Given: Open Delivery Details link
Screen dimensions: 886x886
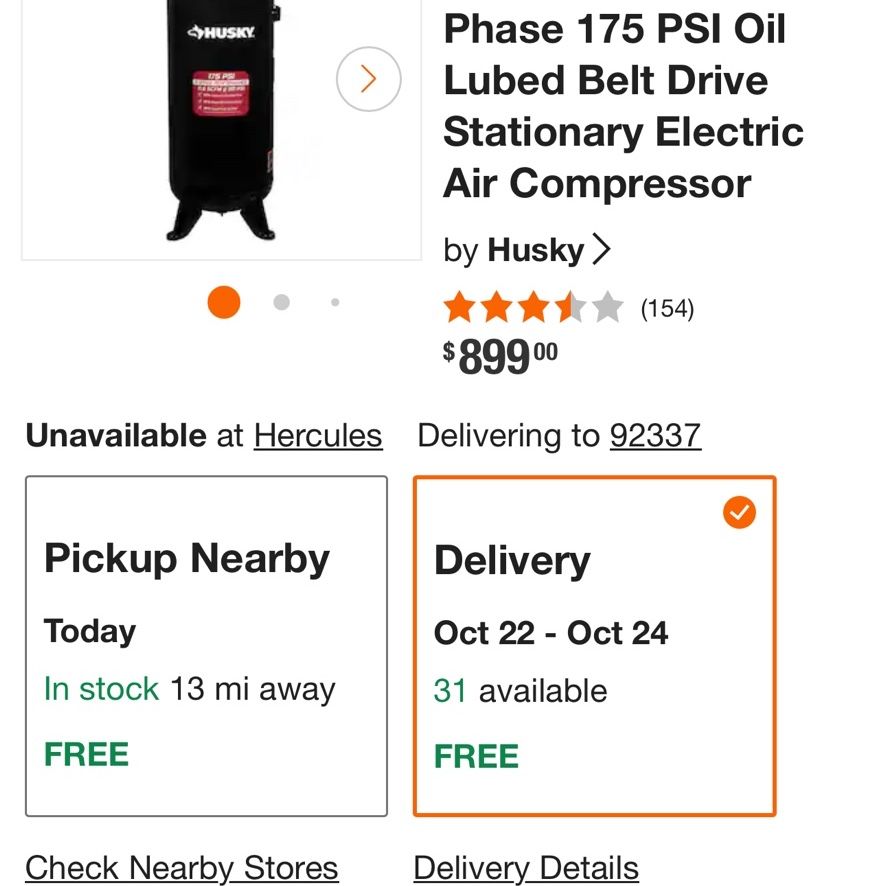Looking at the screenshot, I should [x=526, y=868].
